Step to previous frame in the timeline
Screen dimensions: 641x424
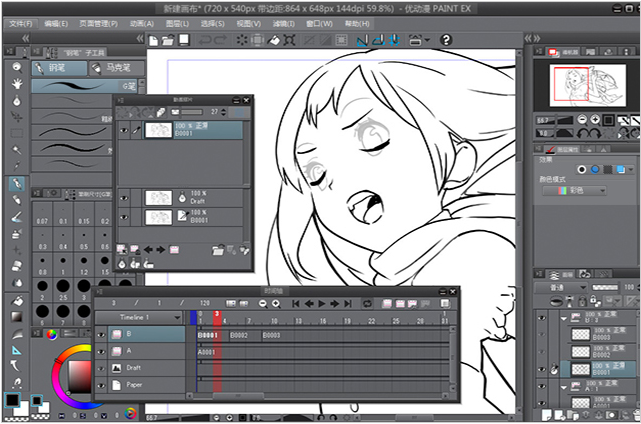tap(309, 303)
